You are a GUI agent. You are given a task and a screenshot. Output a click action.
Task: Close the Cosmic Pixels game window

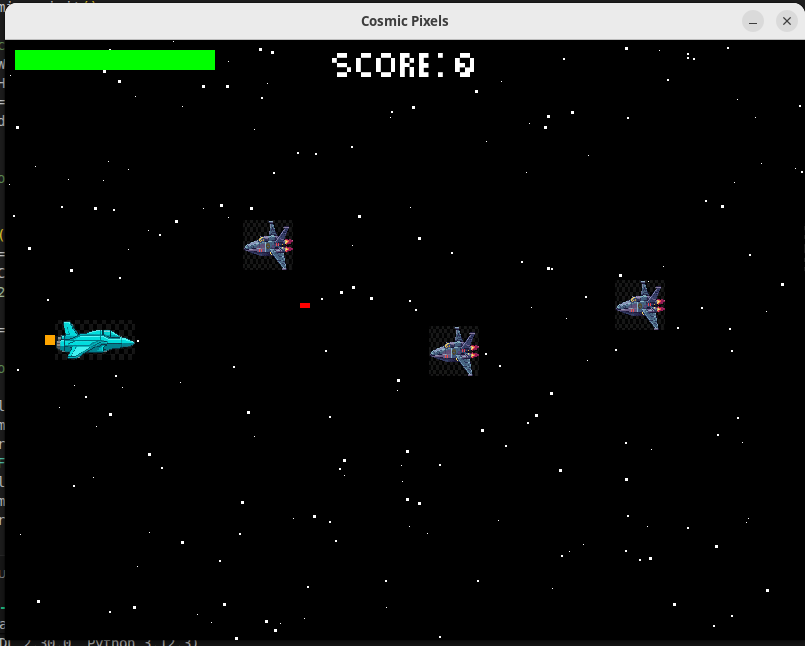point(786,21)
